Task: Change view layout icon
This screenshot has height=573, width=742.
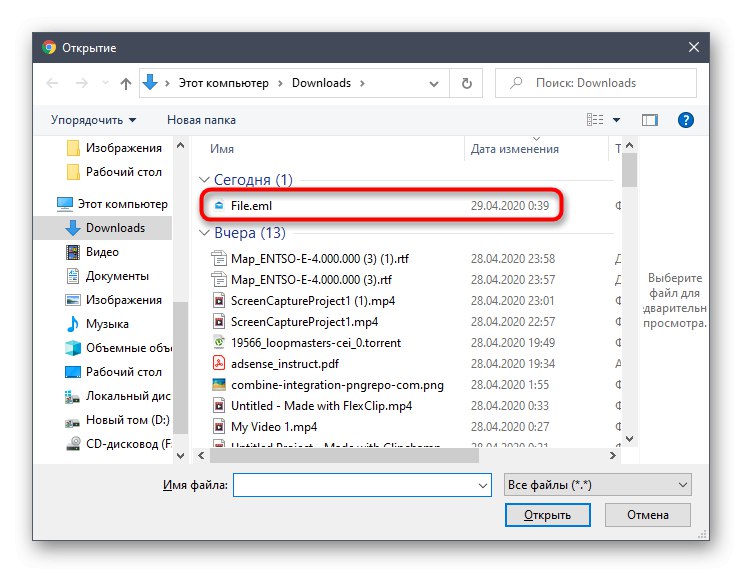Action: click(595, 120)
